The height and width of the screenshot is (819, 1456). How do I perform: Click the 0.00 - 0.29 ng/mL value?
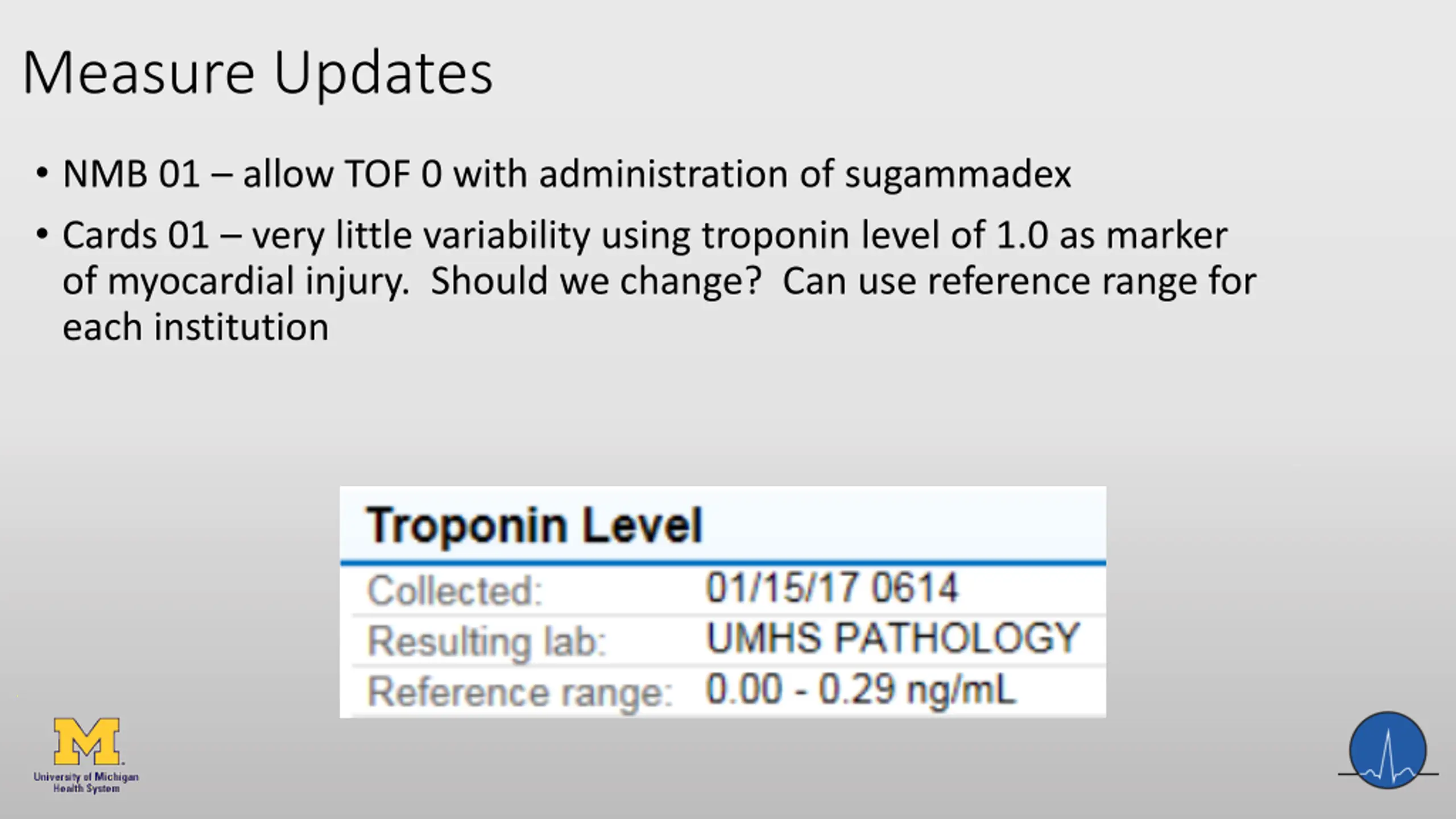(x=860, y=690)
